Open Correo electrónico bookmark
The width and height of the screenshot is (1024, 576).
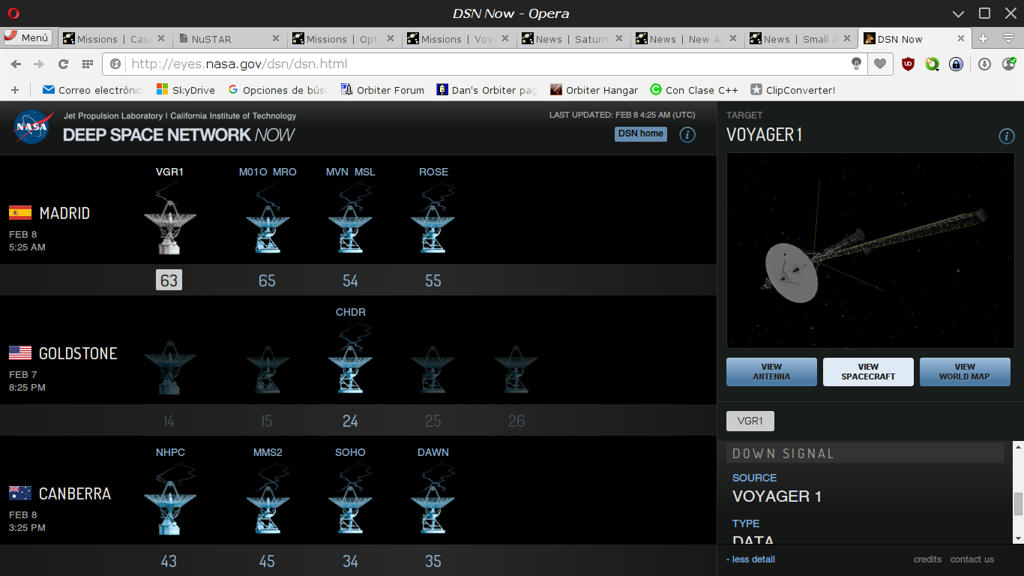[91, 90]
